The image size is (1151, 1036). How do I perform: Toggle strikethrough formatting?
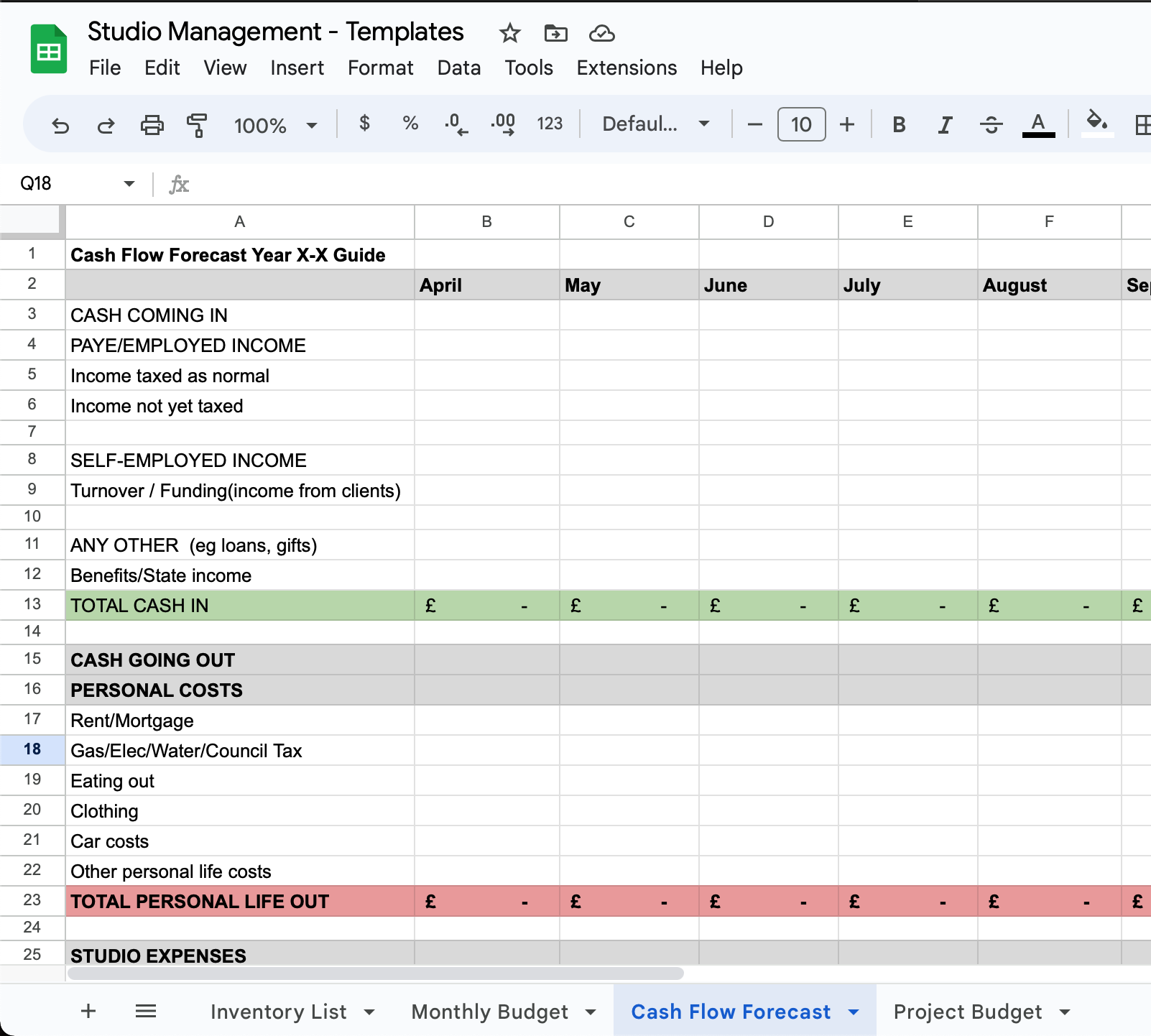tap(991, 125)
